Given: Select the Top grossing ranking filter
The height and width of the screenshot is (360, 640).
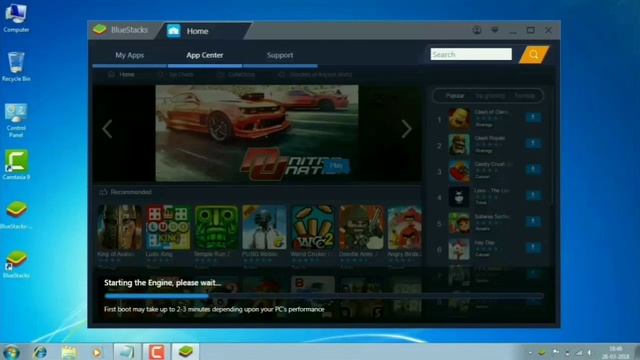Looking at the screenshot, I should pos(490,96).
